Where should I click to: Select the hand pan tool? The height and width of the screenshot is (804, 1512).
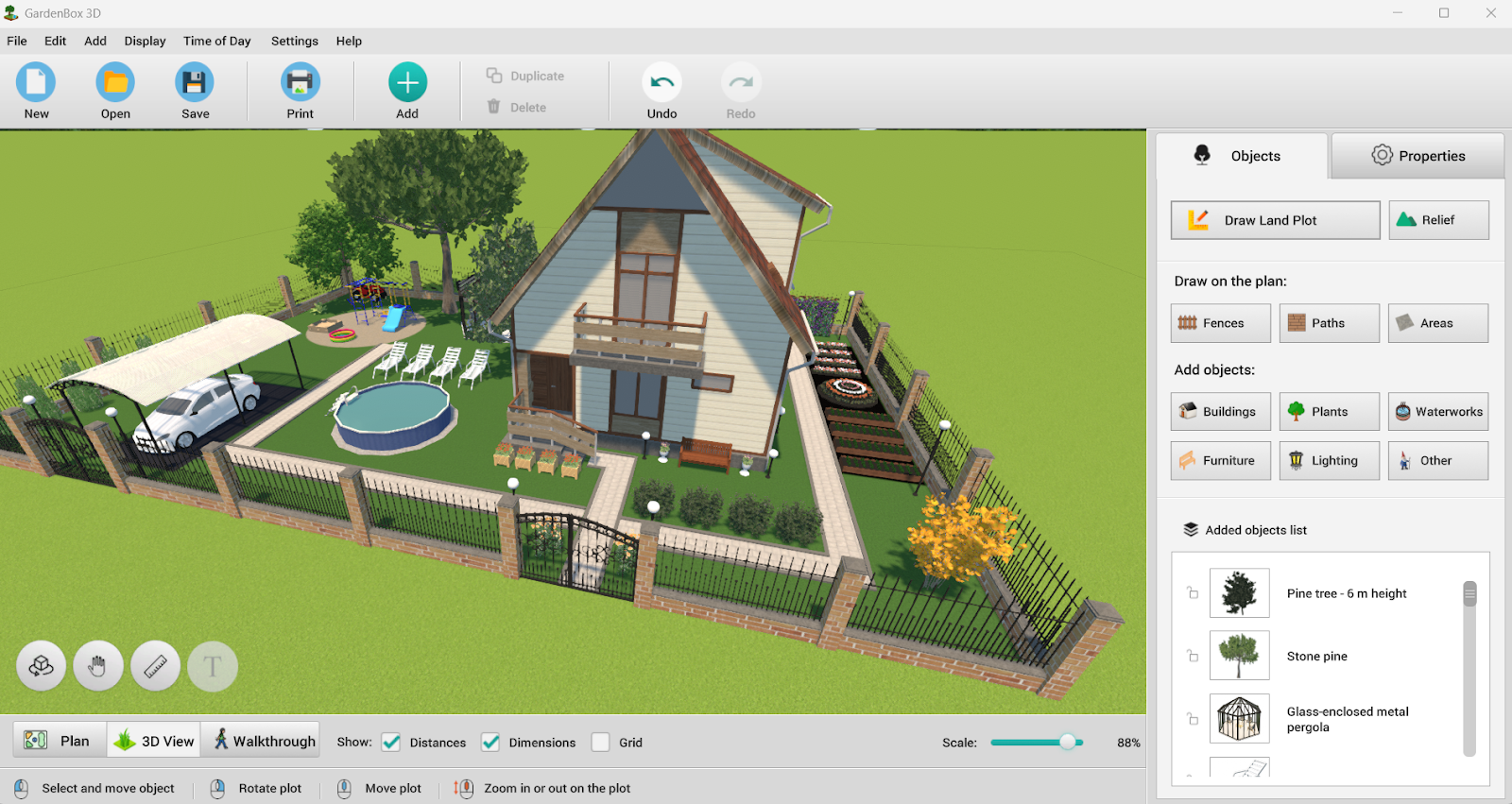[98, 666]
